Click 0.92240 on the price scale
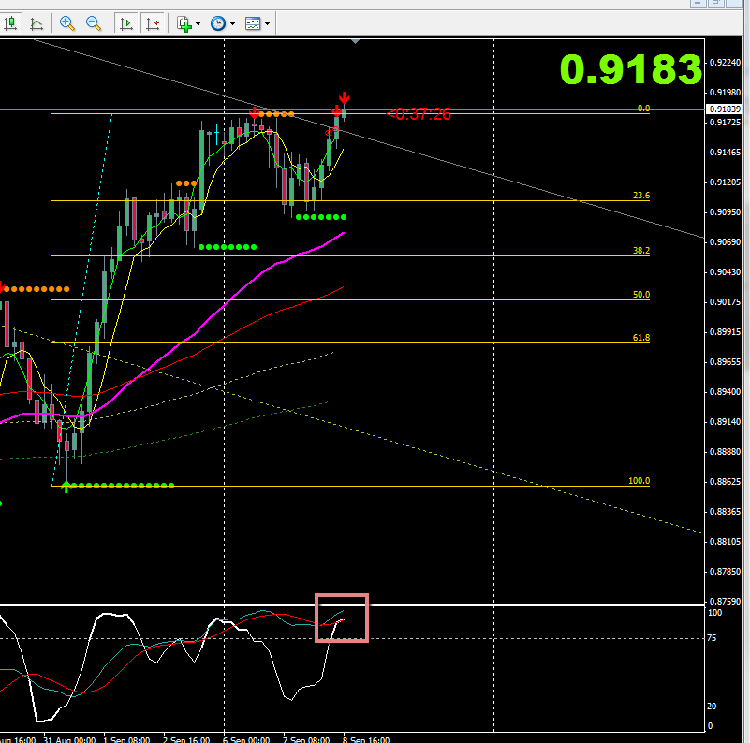This screenshot has height=743, width=750. point(725,63)
